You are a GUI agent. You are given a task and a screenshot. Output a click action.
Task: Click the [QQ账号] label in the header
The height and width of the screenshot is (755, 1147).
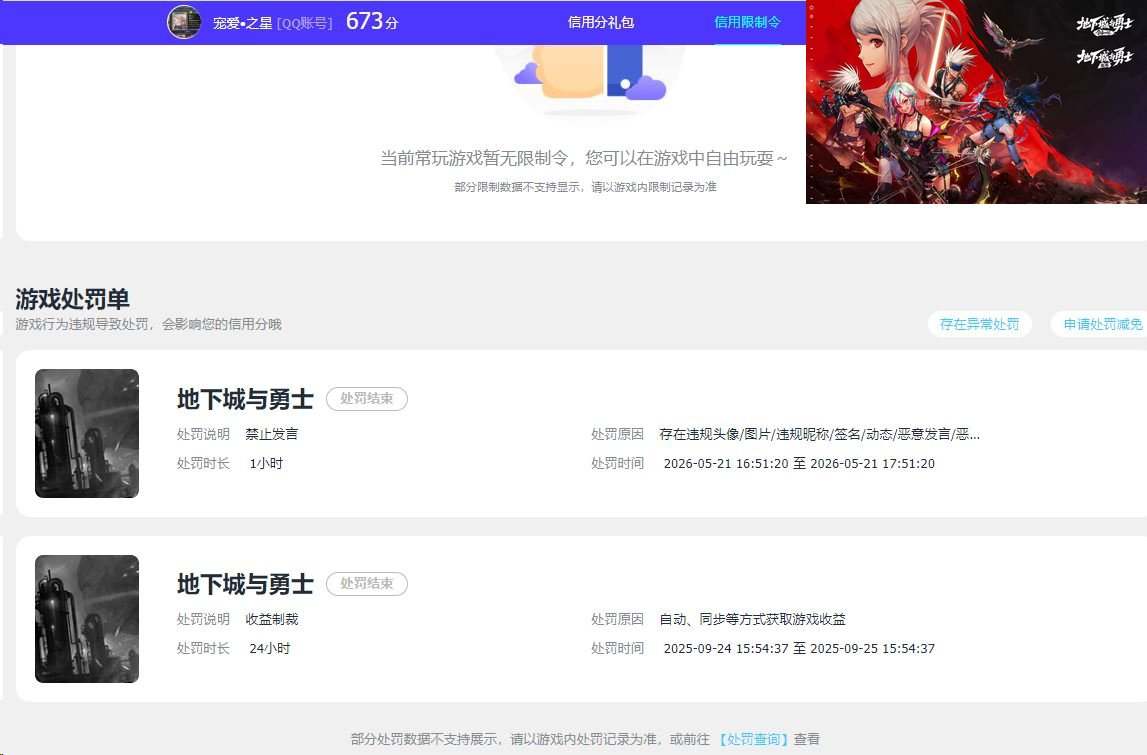(305, 23)
